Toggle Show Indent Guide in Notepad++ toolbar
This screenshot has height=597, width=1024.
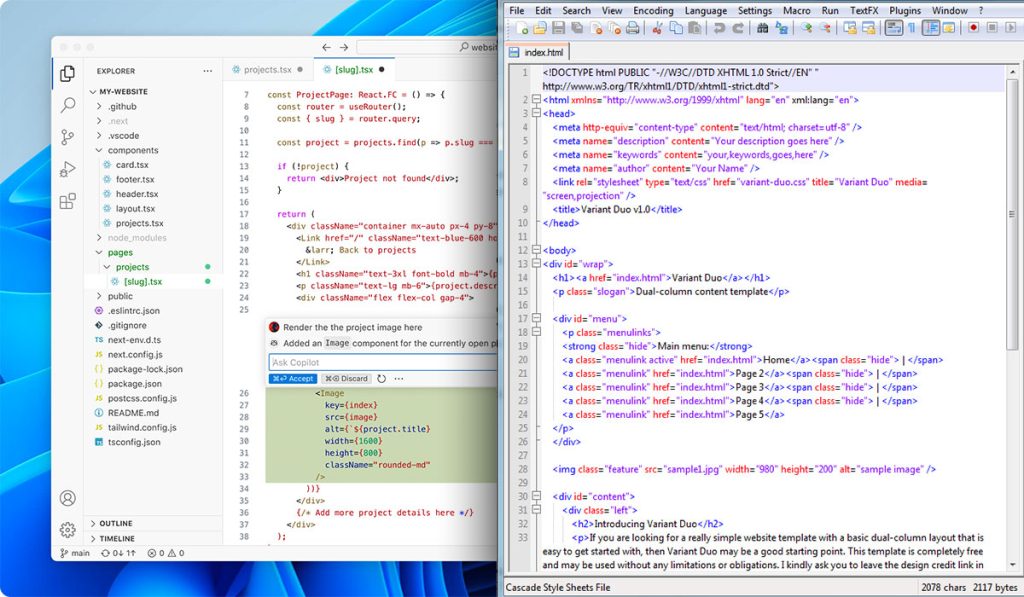(x=930, y=27)
